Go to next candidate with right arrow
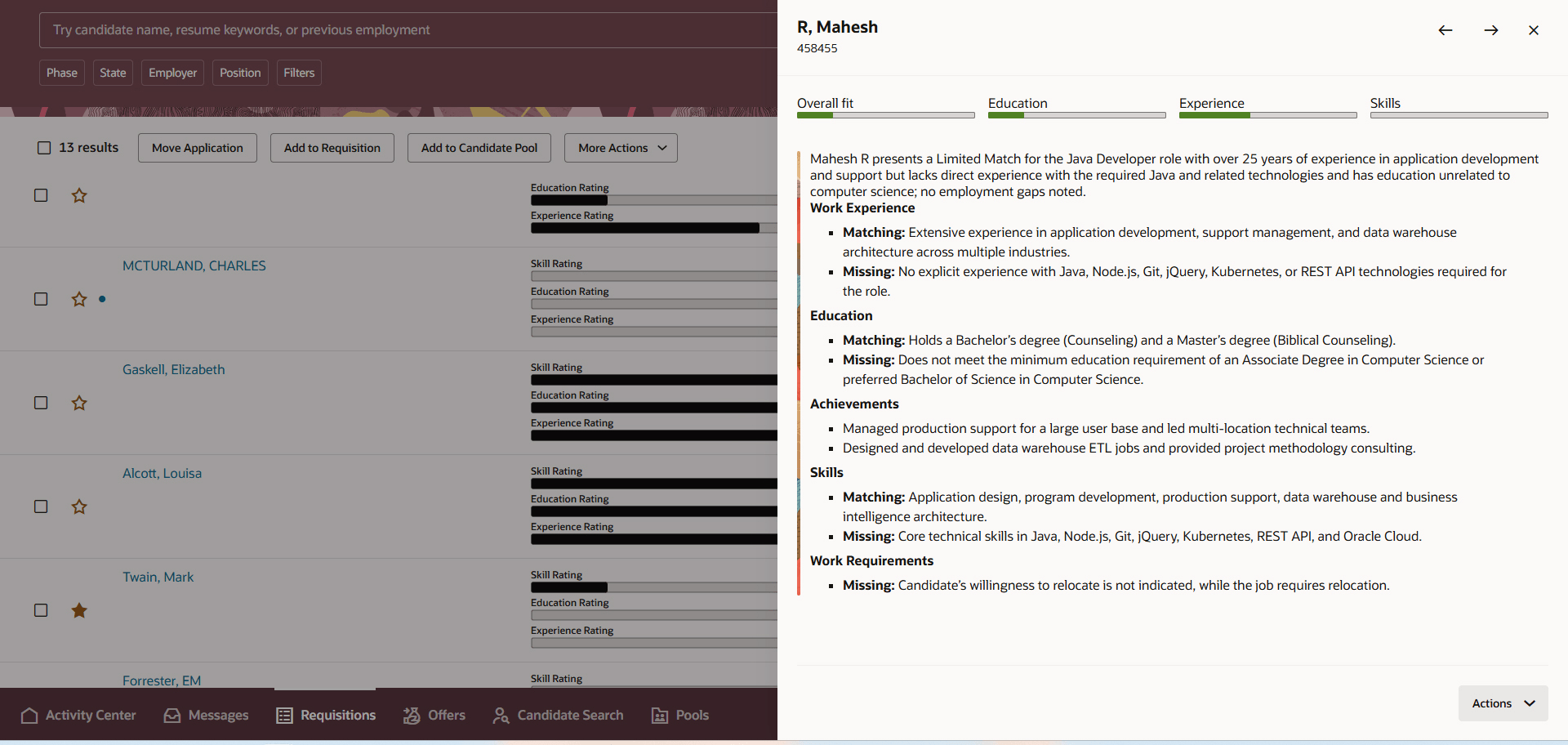Screen dimensions: 1568x745 pyautogui.click(x=1491, y=30)
